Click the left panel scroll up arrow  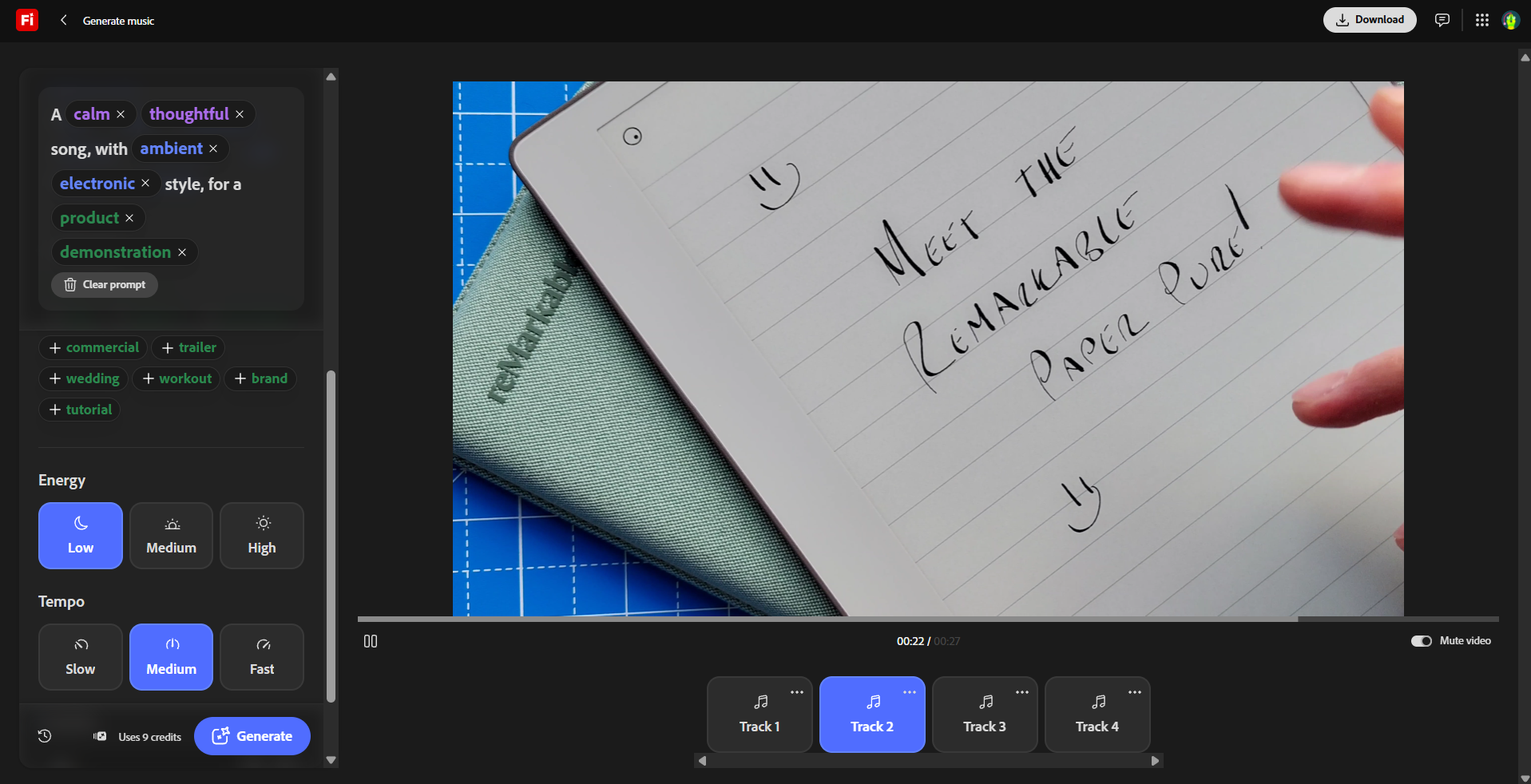point(331,77)
